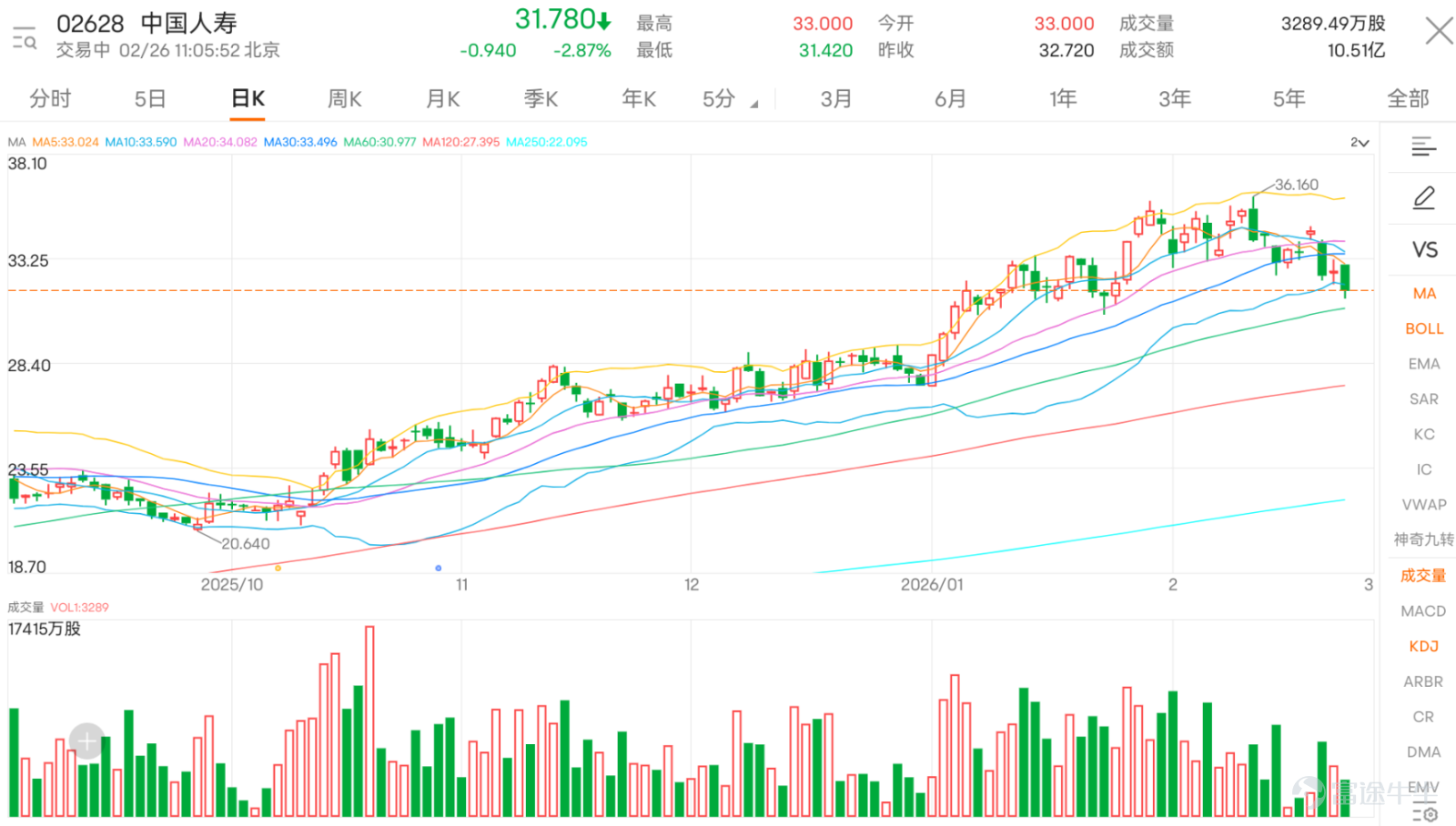The width and height of the screenshot is (1456, 826).
Task: Click the 2026/01 date axis label
Action: point(932,585)
